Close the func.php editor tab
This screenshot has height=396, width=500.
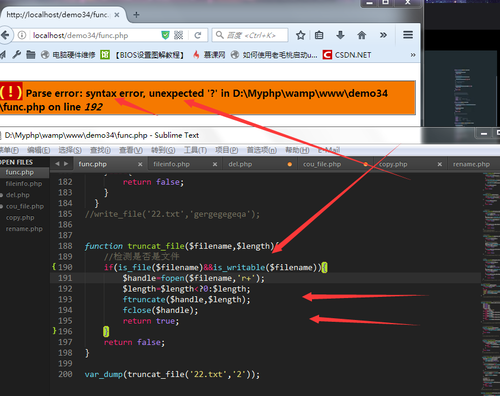140,164
